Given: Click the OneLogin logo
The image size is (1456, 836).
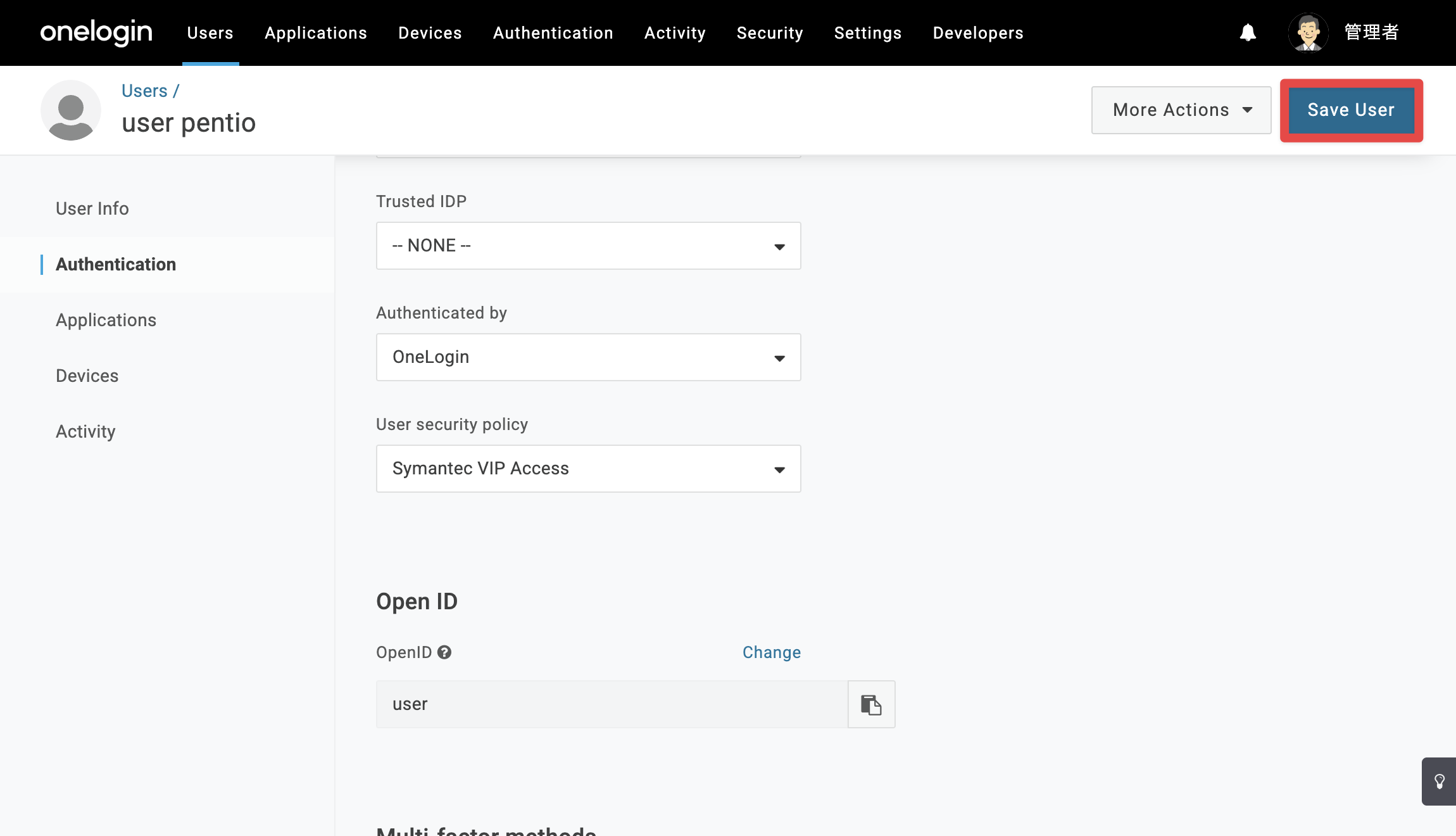Looking at the screenshot, I should pos(96,32).
